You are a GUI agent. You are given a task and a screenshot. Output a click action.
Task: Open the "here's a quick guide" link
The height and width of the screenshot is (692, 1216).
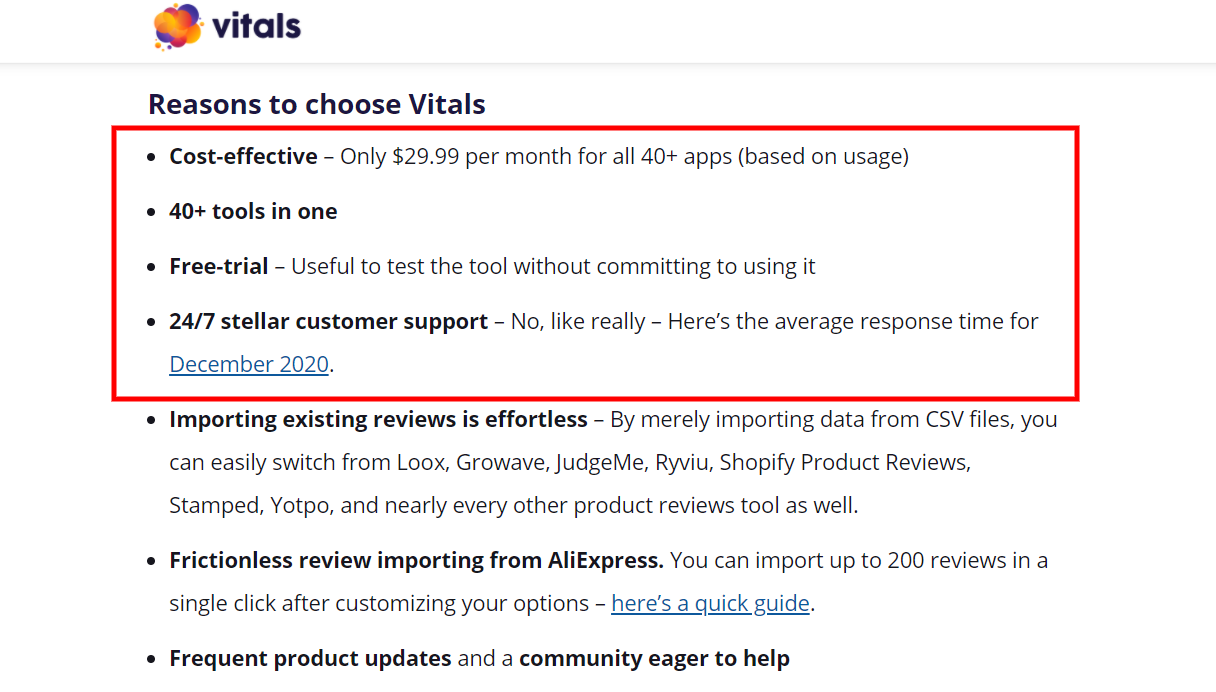710,603
